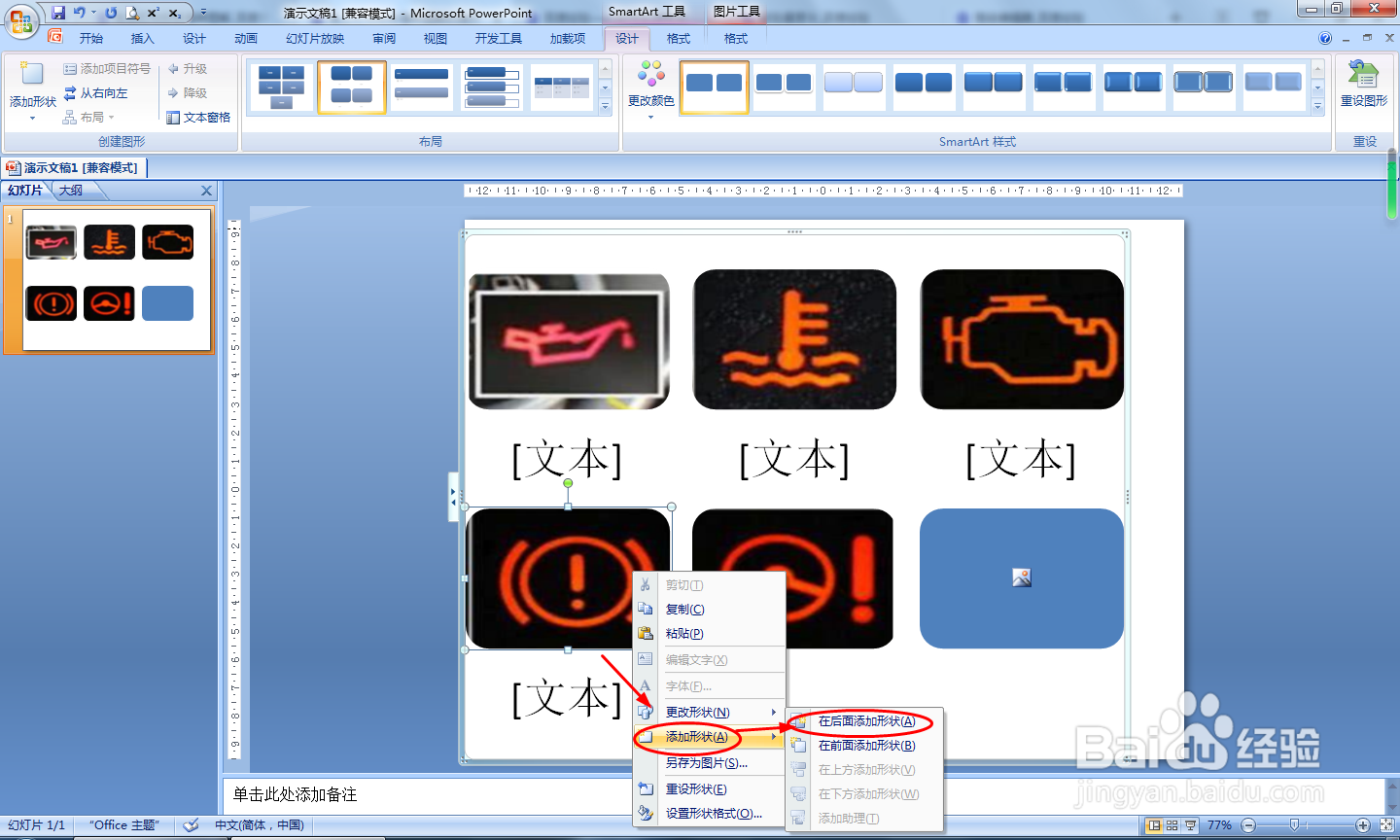Open the 视图 ribbon tab
This screenshot has width=1400, height=840.
pyautogui.click(x=436, y=38)
